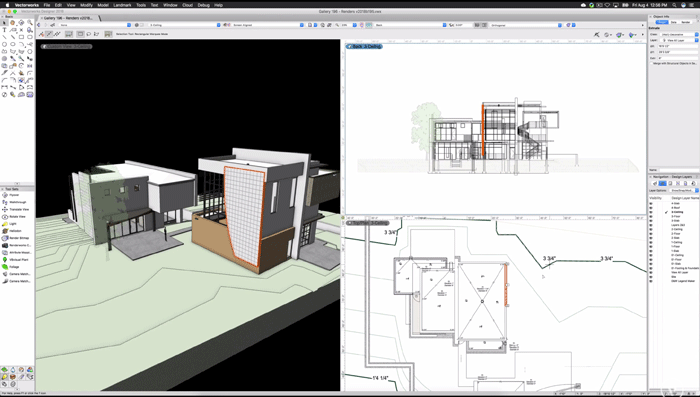
Task: Switch to the Render tab in Object Info
Action: (x=686, y=22)
